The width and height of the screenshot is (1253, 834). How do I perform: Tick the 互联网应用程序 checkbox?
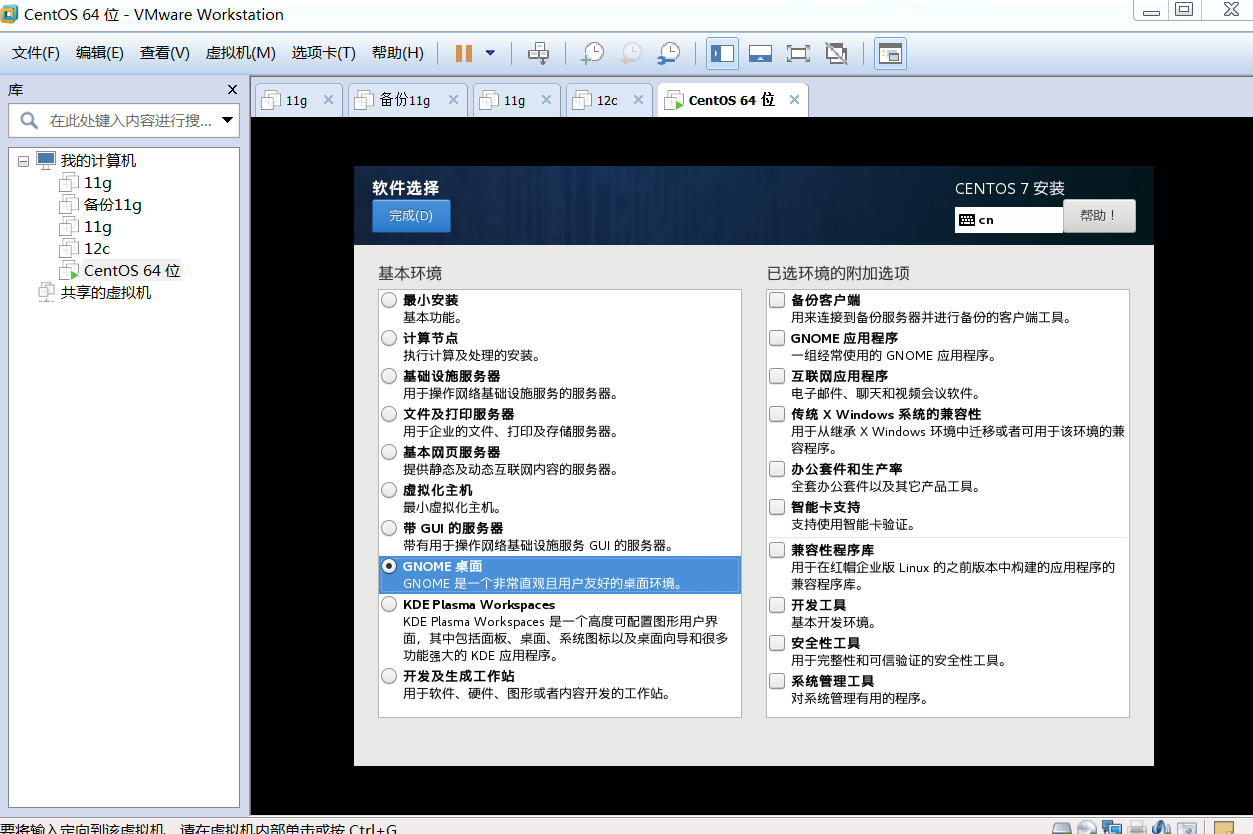pos(777,376)
